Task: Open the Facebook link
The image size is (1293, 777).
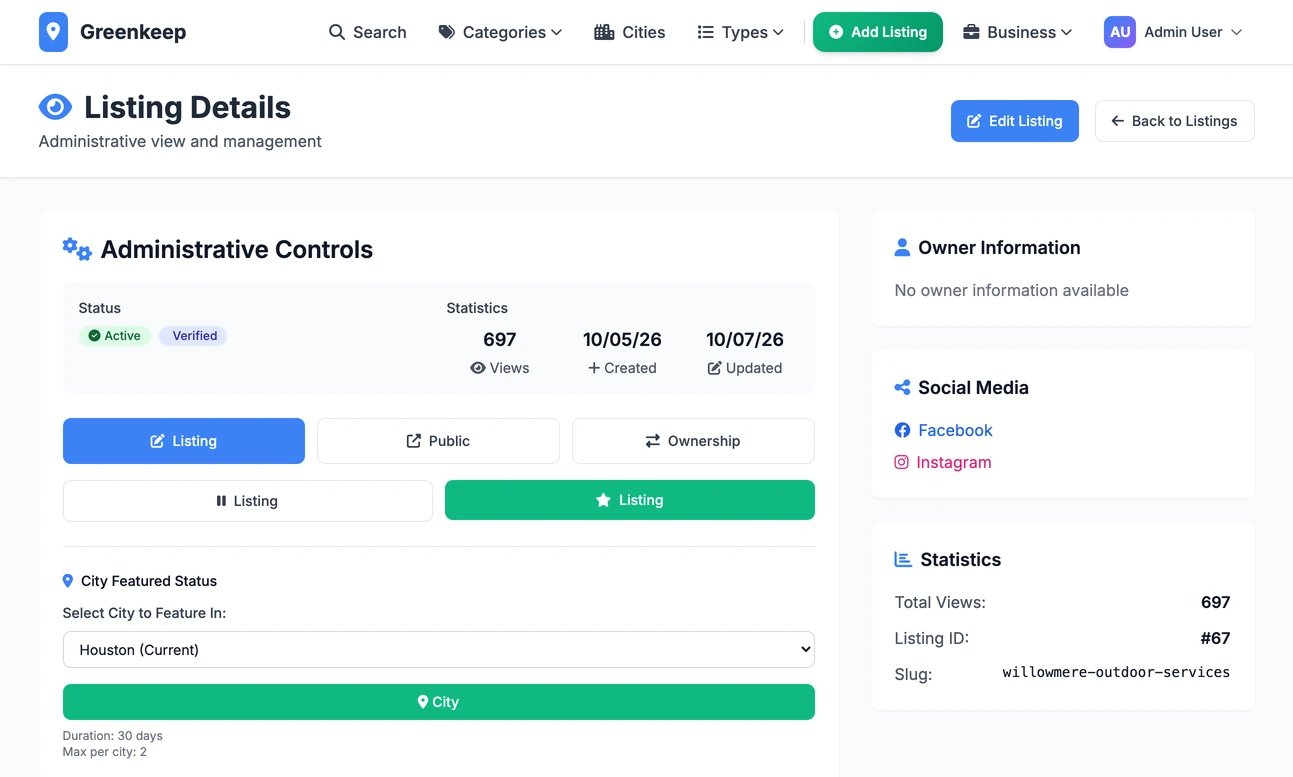Action: 955,430
